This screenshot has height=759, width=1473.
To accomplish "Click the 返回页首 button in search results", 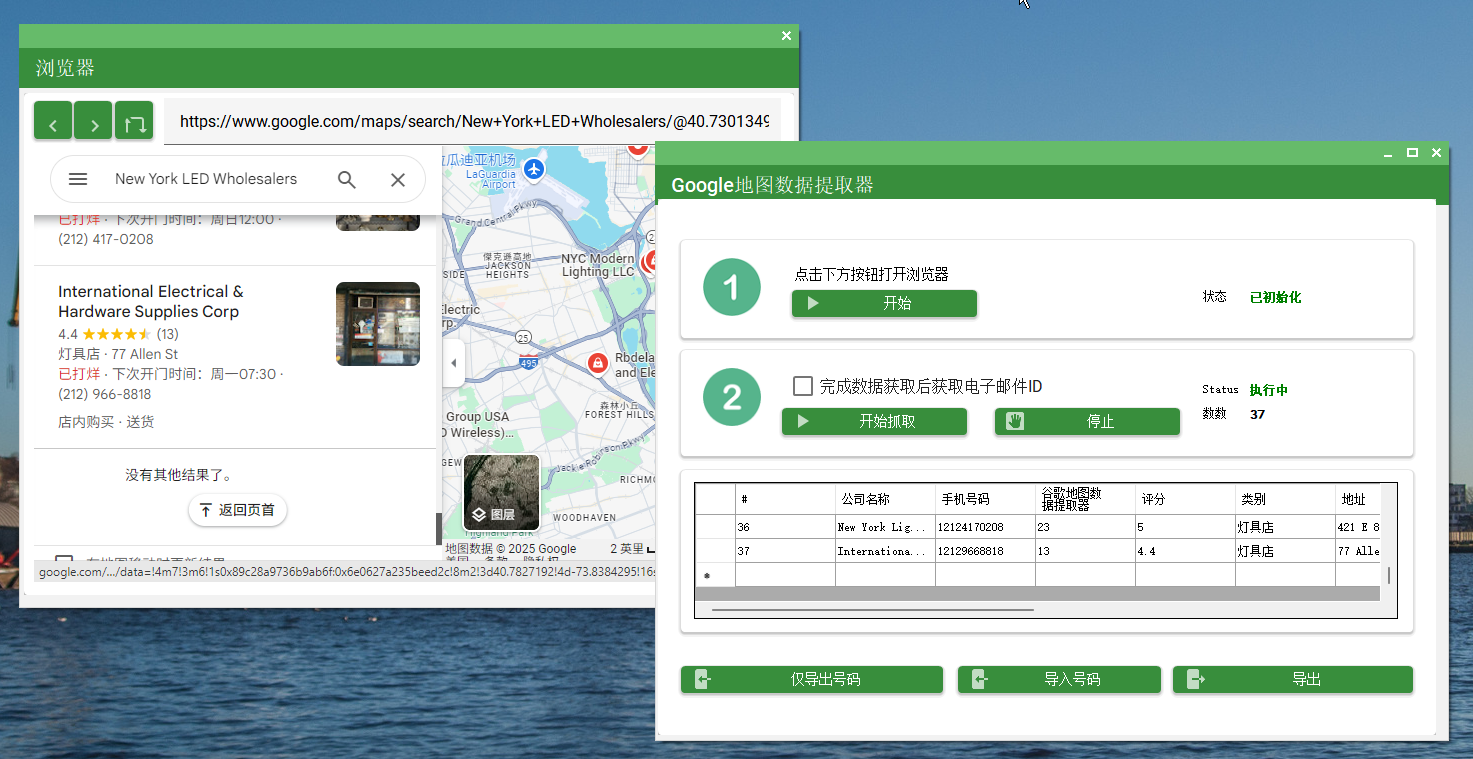I will (237, 510).
